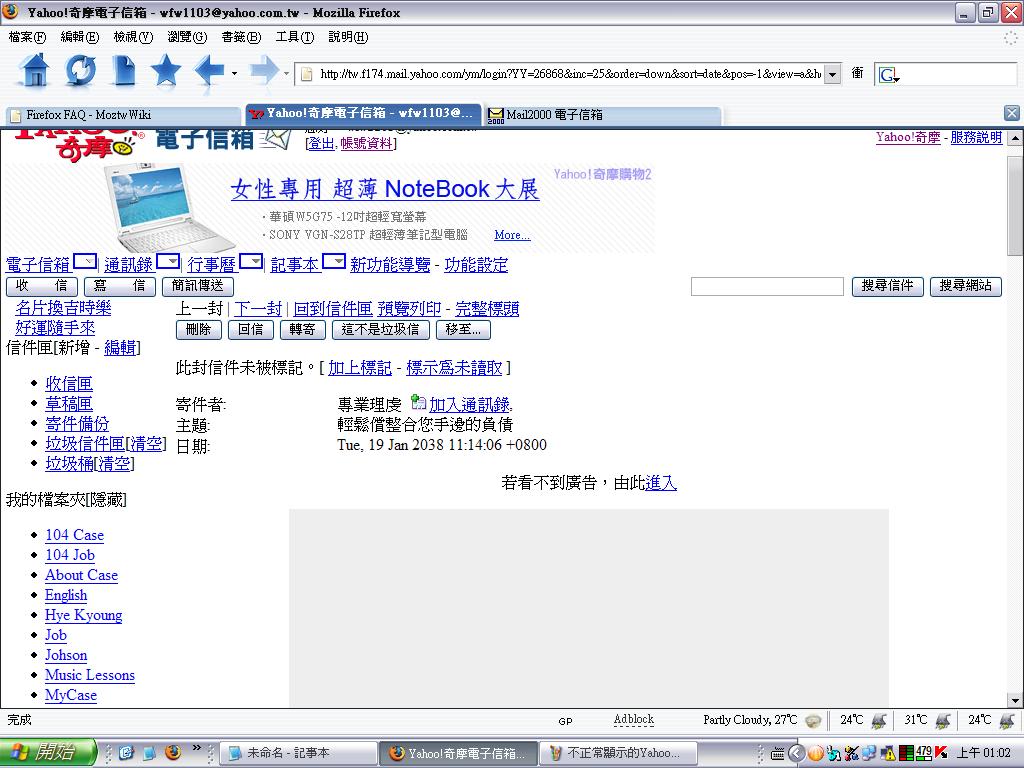Go back with the left arrow icon

[x=210, y=71]
